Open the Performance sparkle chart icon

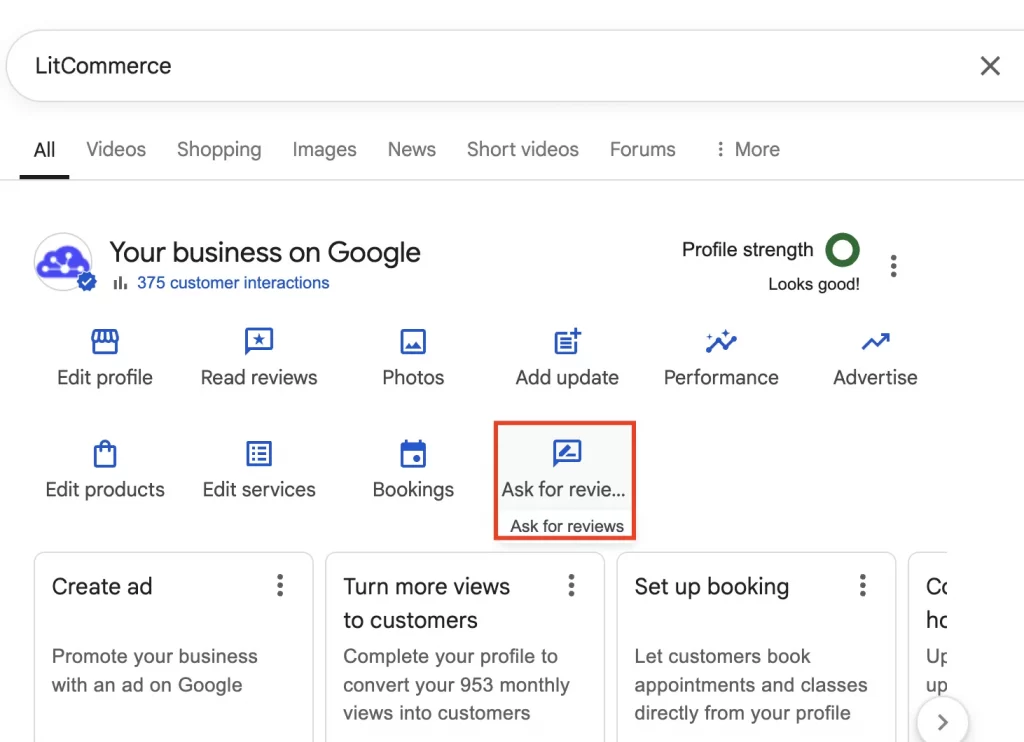pyautogui.click(x=721, y=341)
